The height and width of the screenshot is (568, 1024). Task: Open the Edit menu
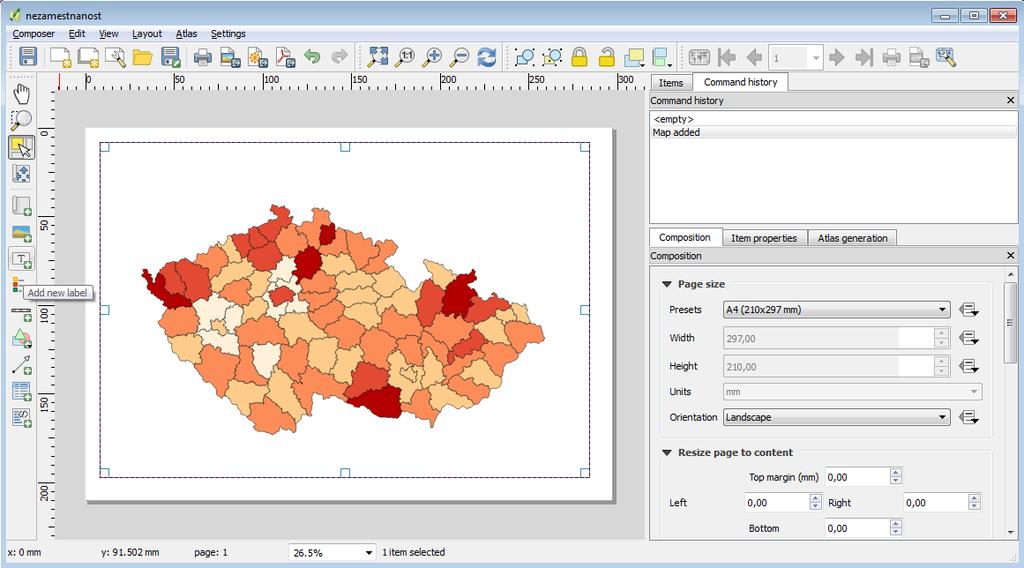(x=77, y=34)
